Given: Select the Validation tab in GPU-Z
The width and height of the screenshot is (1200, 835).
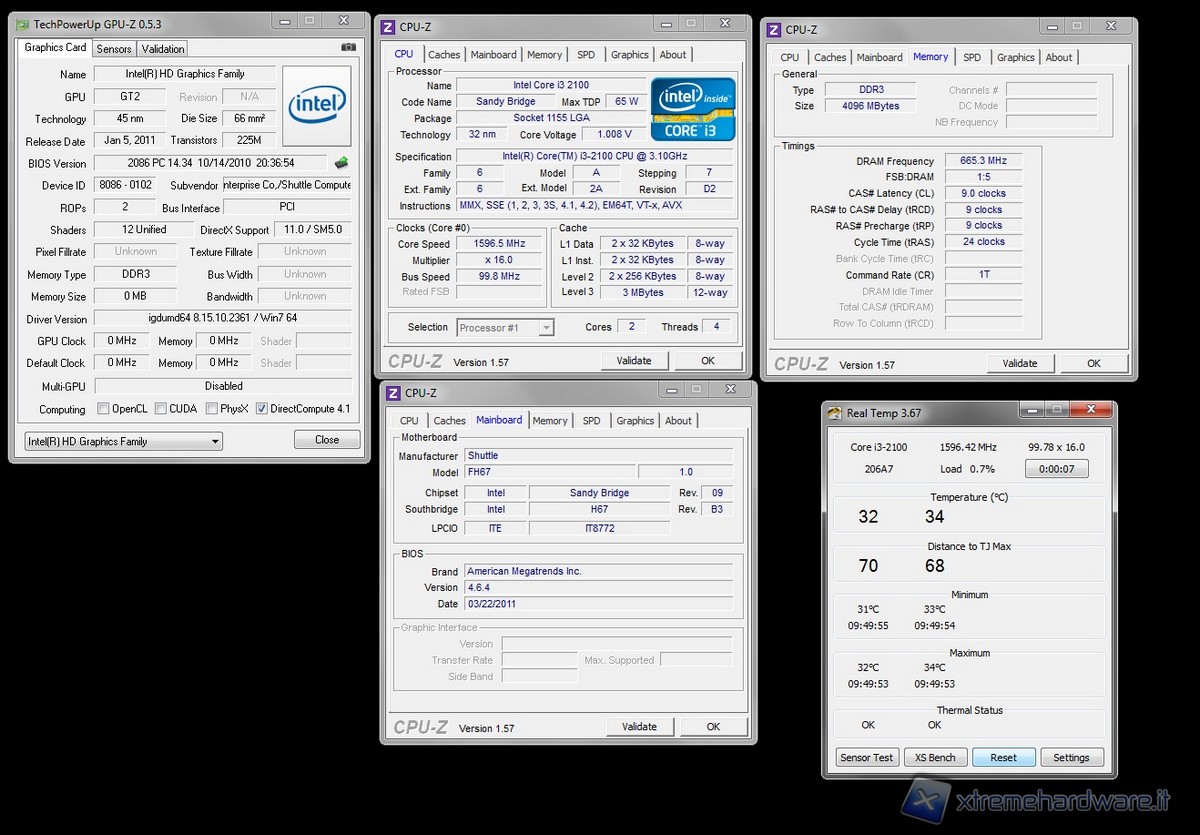Looking at the screenshot, I should coord(163,49).
